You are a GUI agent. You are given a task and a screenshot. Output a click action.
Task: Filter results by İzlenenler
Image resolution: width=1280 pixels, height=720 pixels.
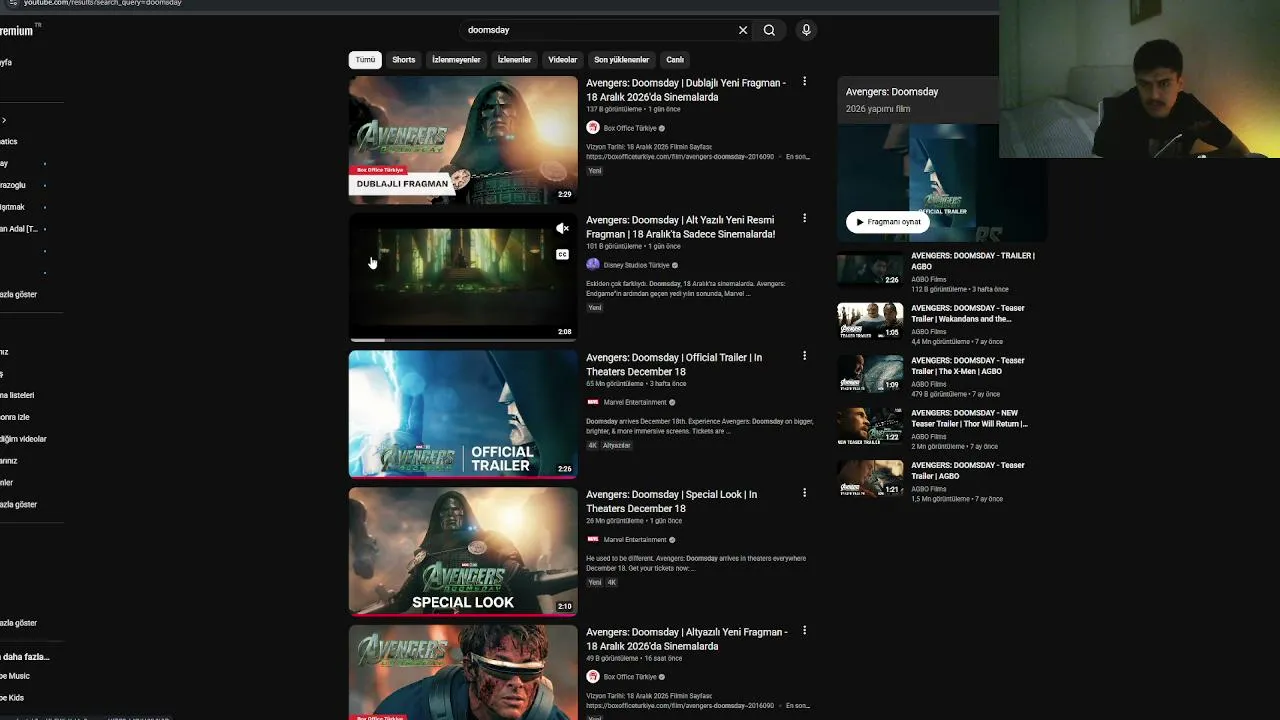[x=515, y=60]
